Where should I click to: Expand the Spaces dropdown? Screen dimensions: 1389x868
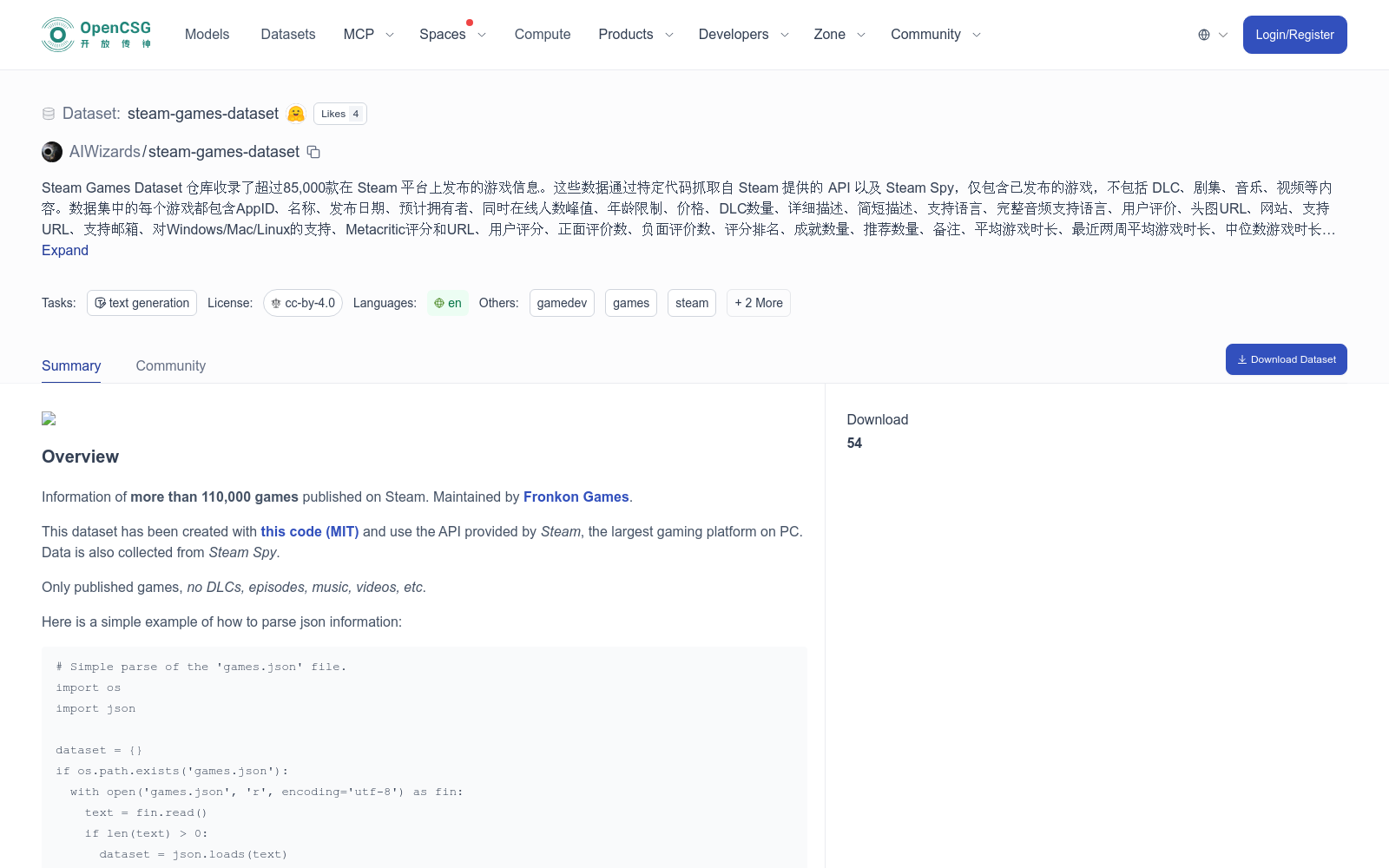tap(452, 35)
